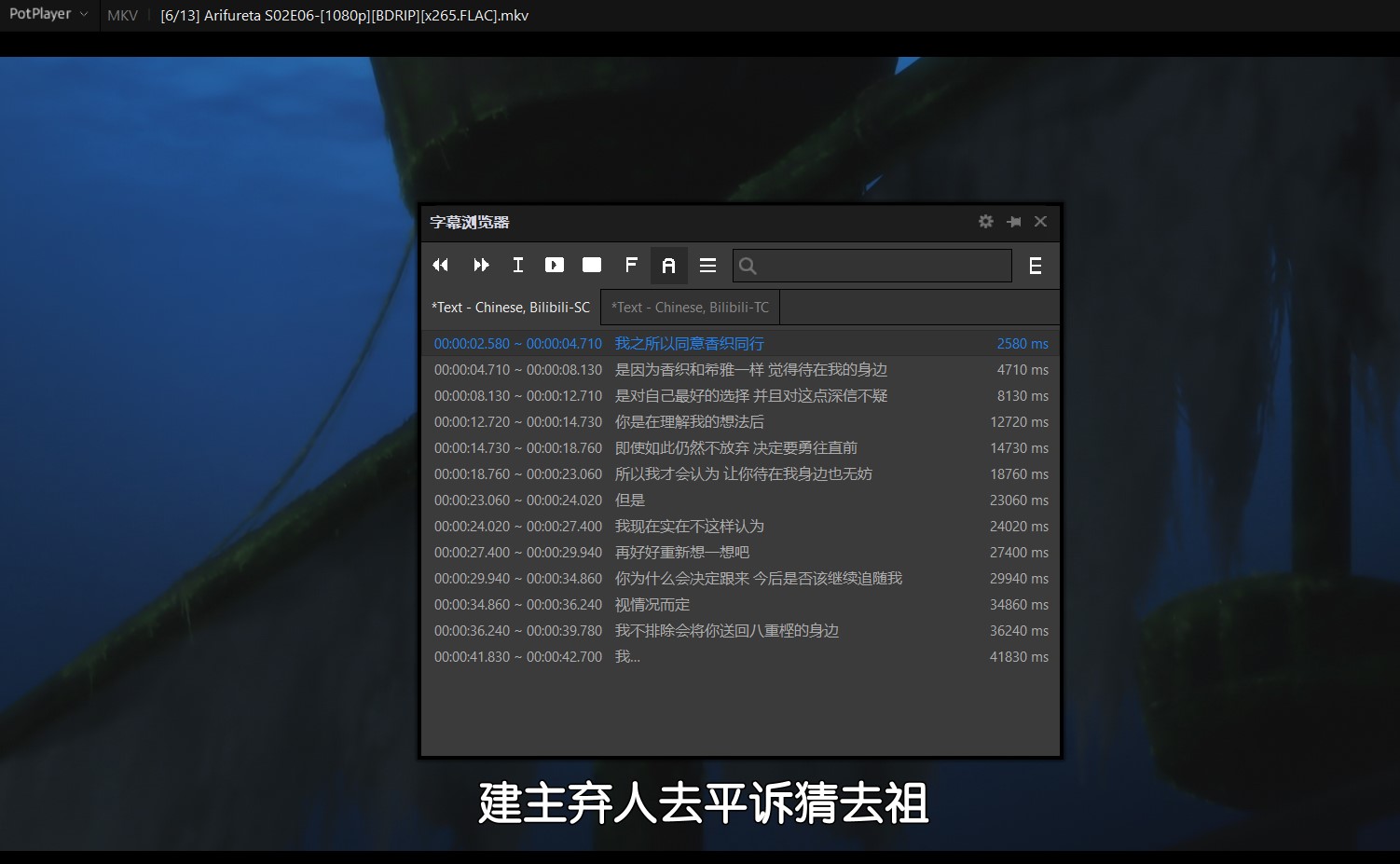Select subtitle 视情况而定
1400x864 pixels.
coord(740,605)
